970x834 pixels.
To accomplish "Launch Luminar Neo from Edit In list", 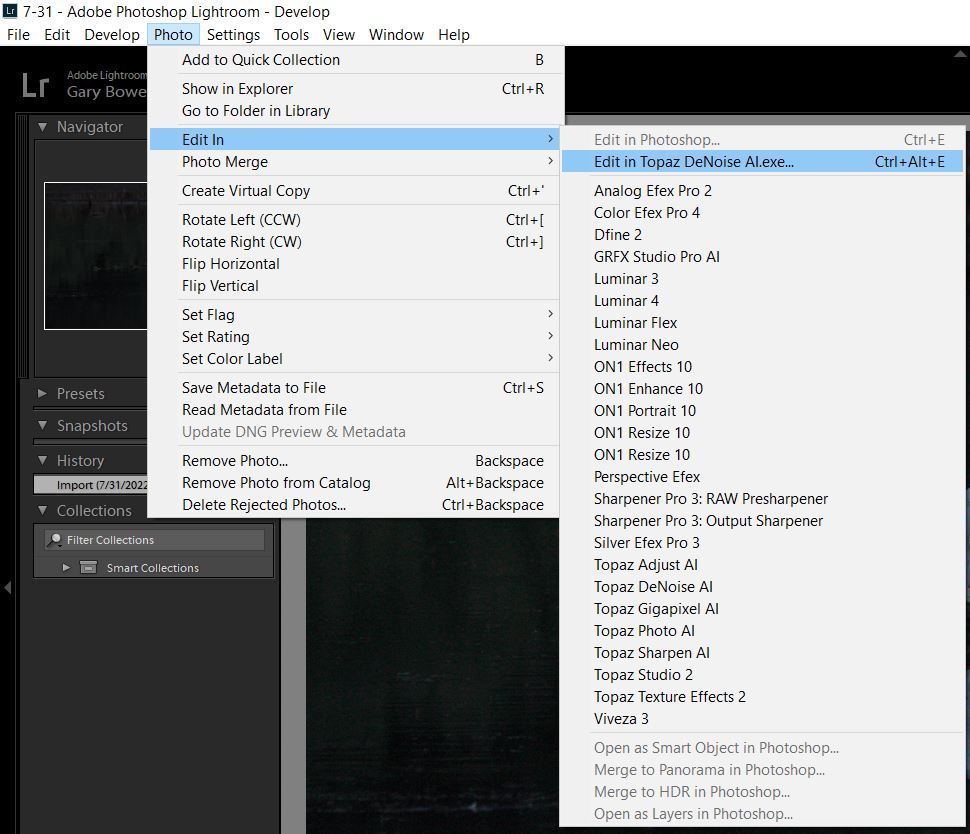I will click(636, 344).
